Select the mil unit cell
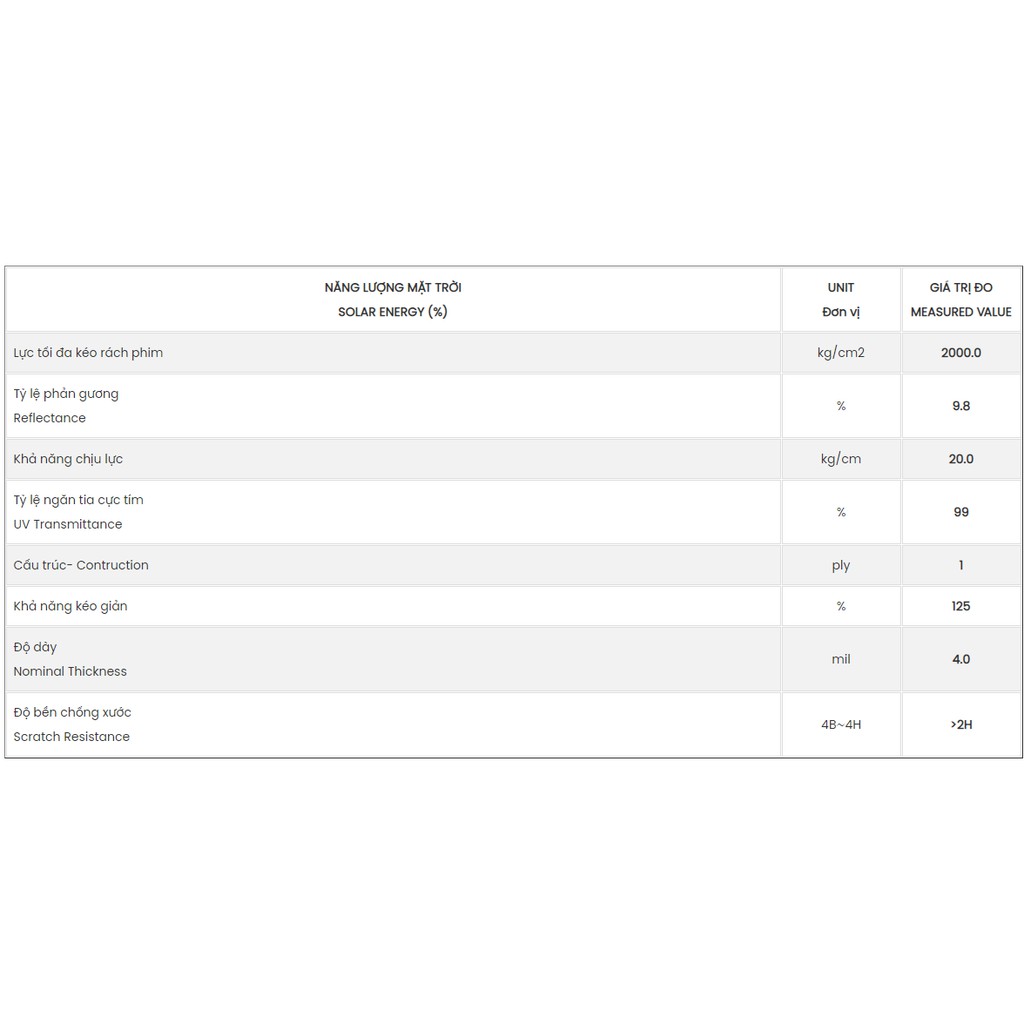This screenshot has width=1024, height=1024. pyautogui.click(x=841, y=659)
